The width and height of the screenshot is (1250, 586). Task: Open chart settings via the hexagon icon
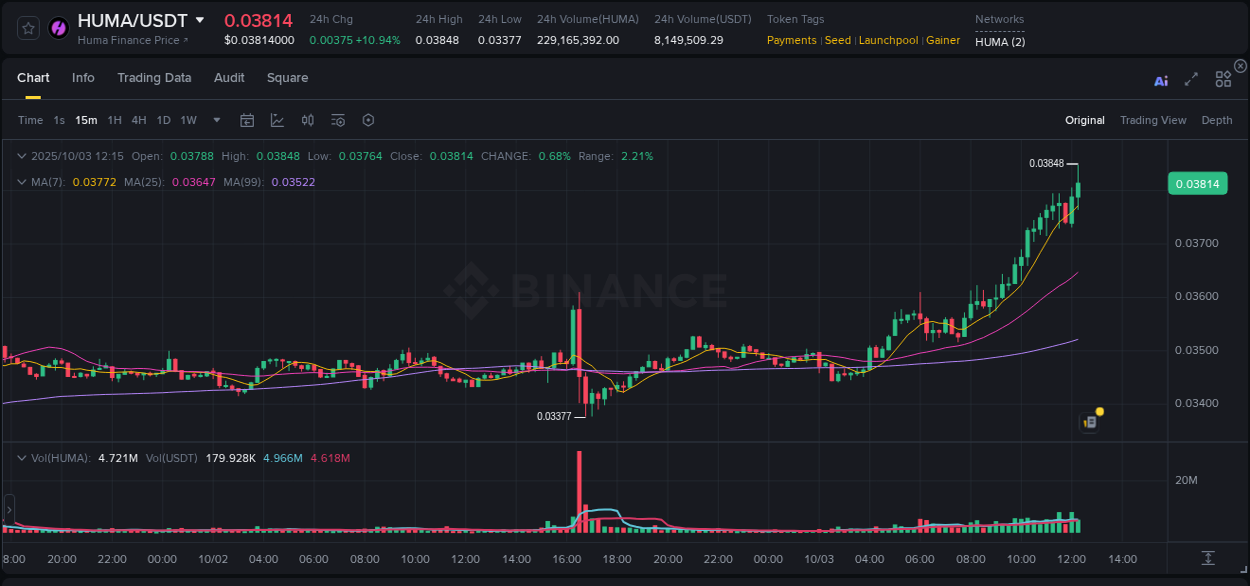[x=368, y=120]
